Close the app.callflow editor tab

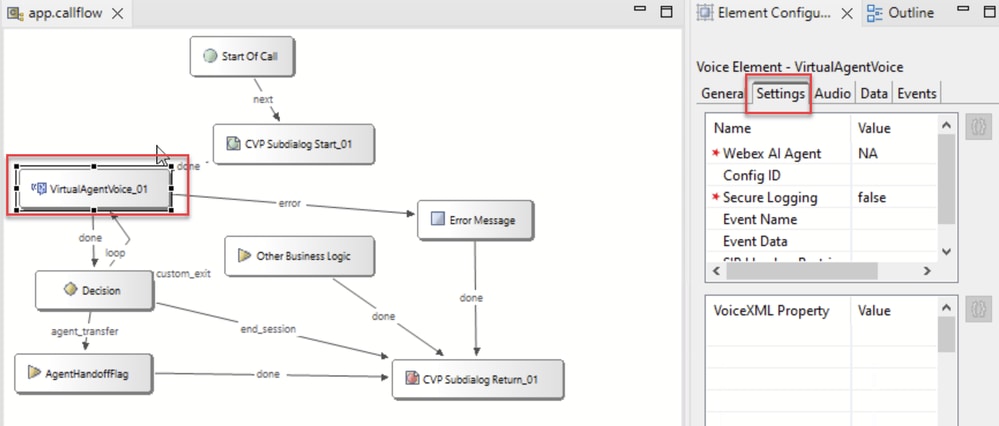point(118,13)
